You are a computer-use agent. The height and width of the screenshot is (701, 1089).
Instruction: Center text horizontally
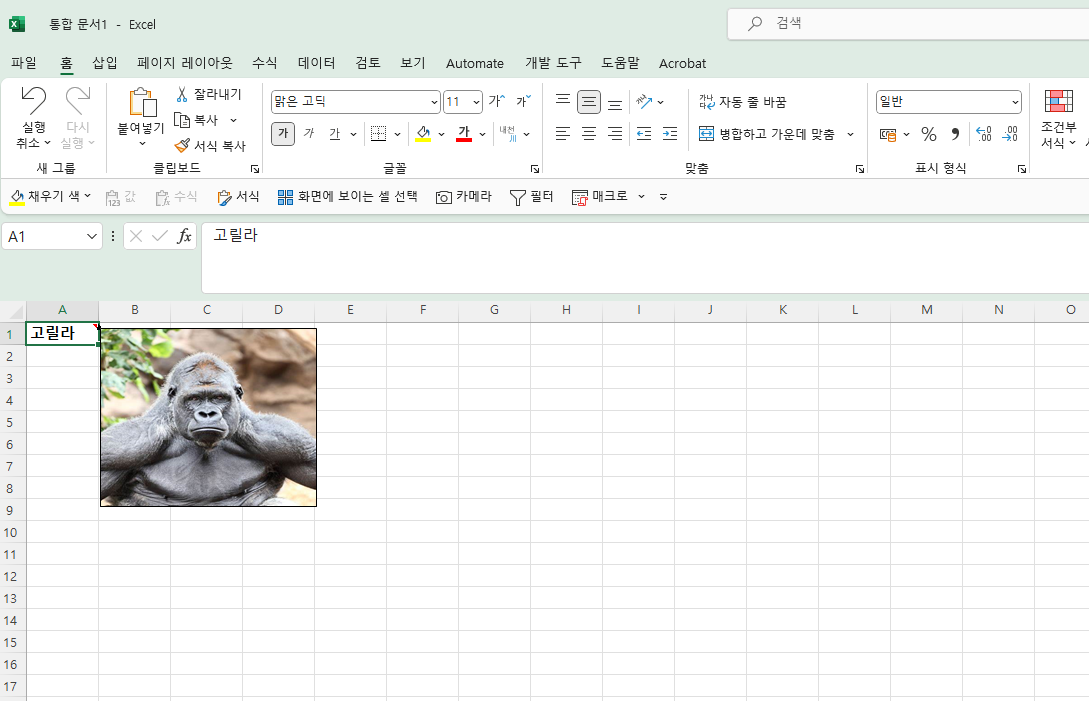point(589,133)
